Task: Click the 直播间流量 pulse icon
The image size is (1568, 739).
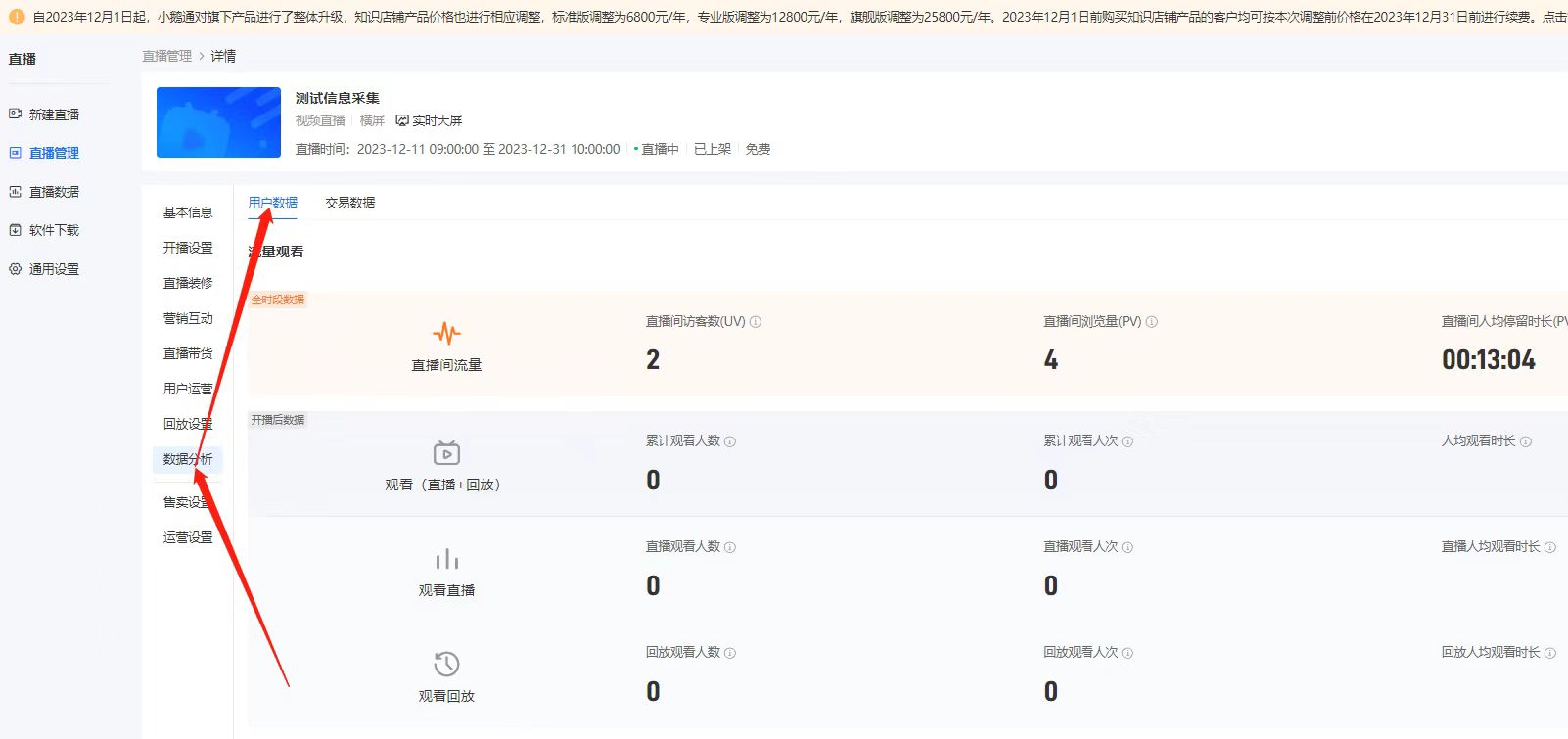Action: coord(446,333)
